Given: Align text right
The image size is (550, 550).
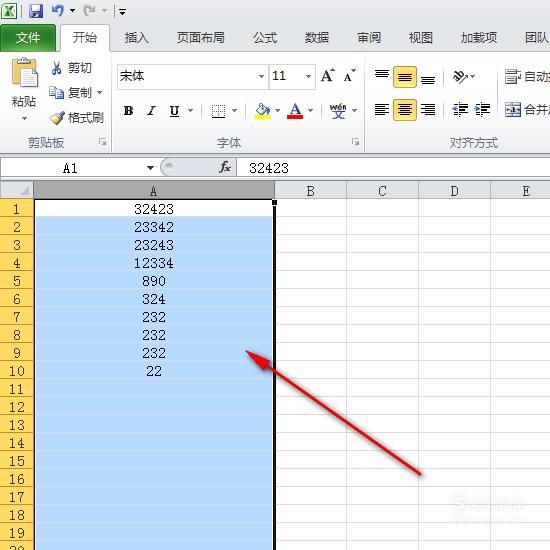Looking at the screenshot, I should pyautogui.click(x=428, y=110).
